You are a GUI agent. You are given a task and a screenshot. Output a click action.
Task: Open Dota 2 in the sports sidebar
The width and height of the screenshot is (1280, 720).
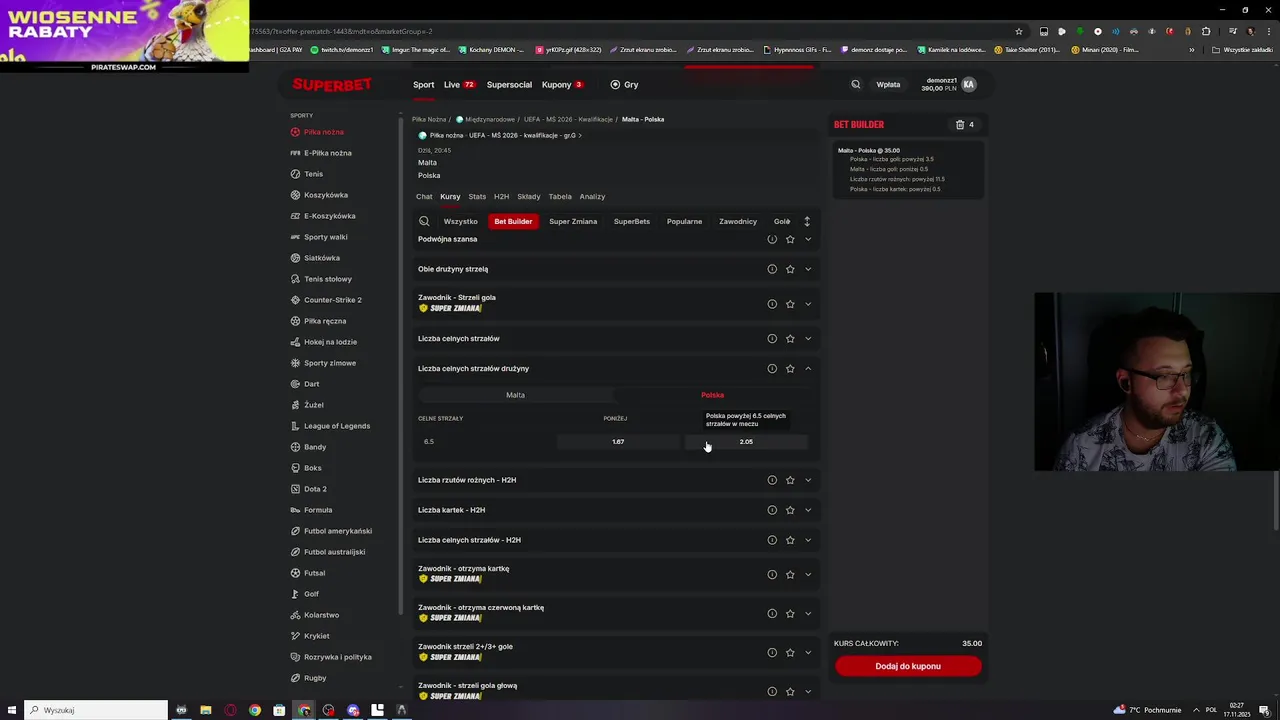coord(314,489)
